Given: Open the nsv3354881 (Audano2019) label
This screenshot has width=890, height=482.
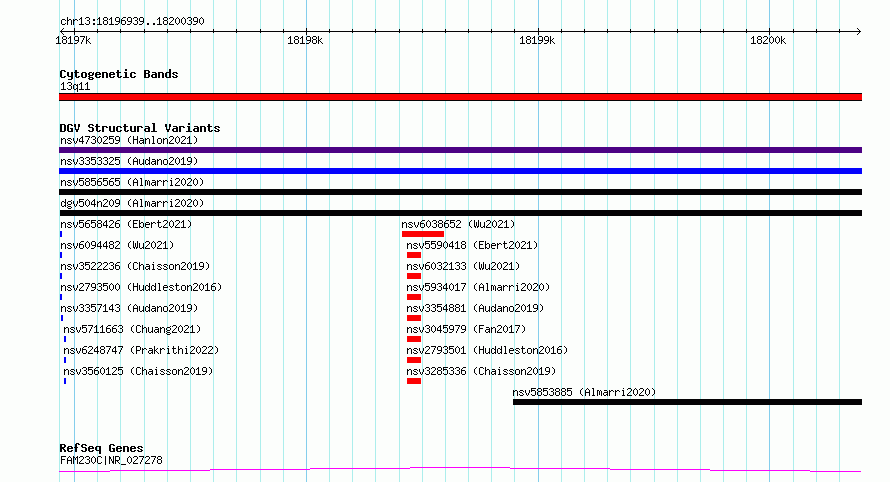Looking at the screenshot, I should 475,308.
